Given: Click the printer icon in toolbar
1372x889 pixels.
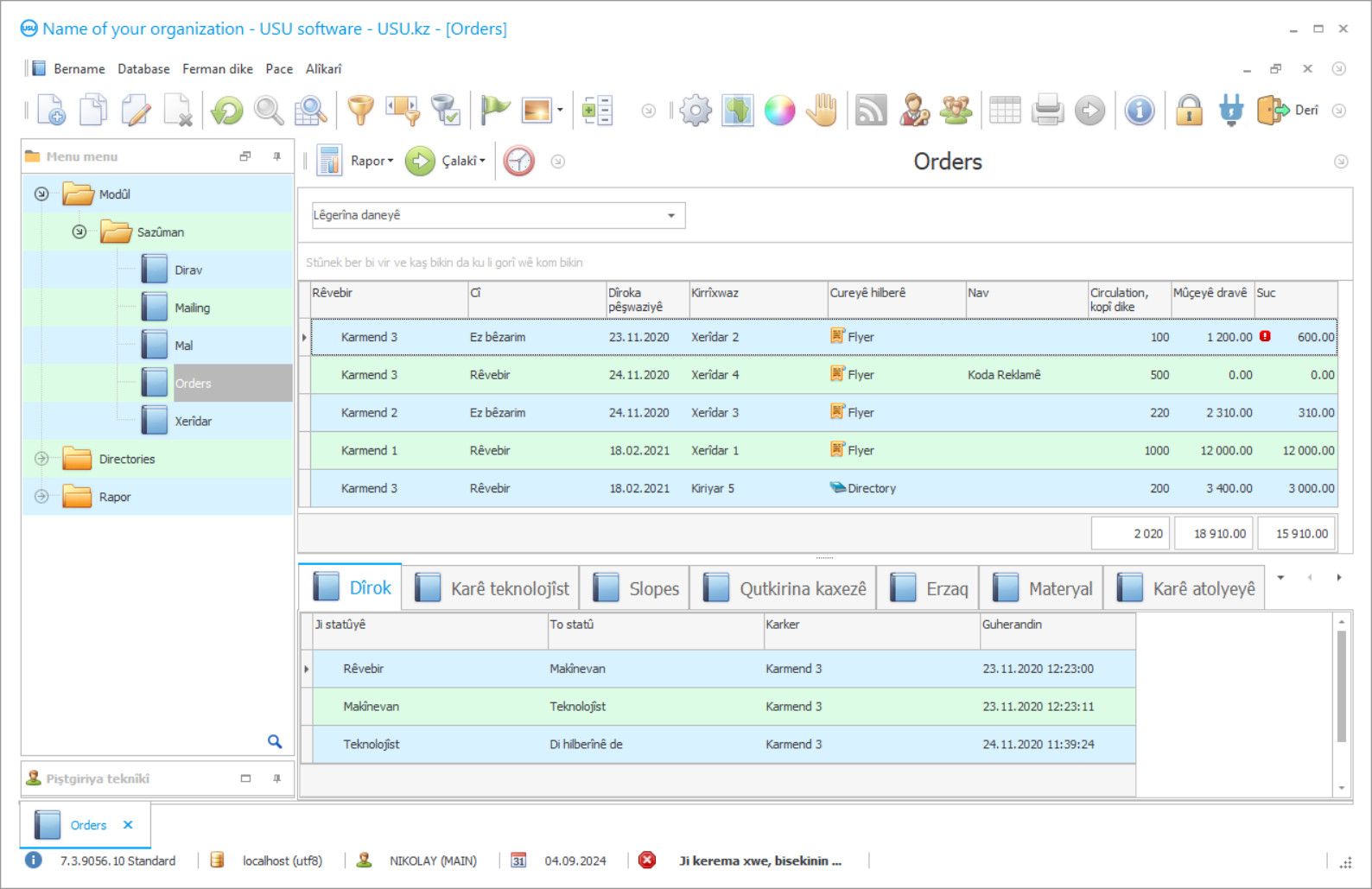Looking at the screenshot, I should point(1047,111).
